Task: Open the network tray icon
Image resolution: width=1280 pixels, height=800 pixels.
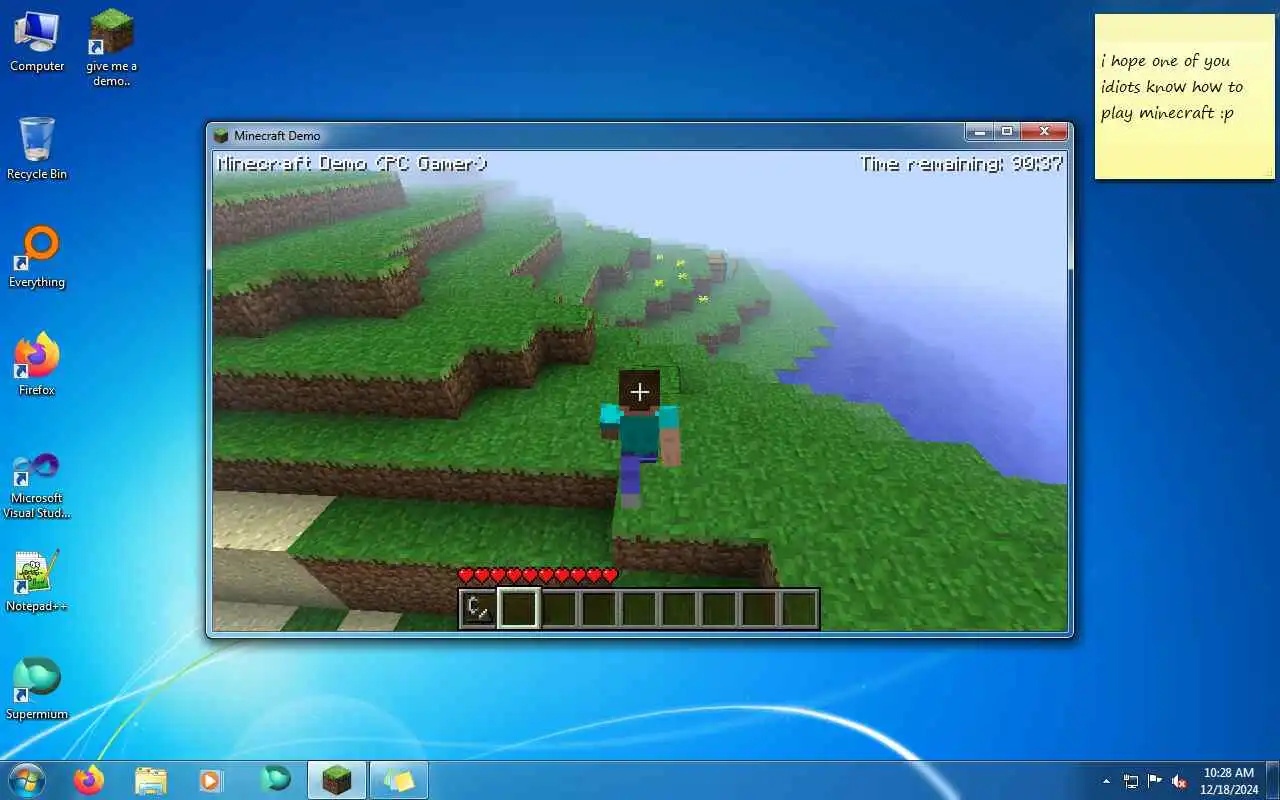Action: click(1131, 781)
